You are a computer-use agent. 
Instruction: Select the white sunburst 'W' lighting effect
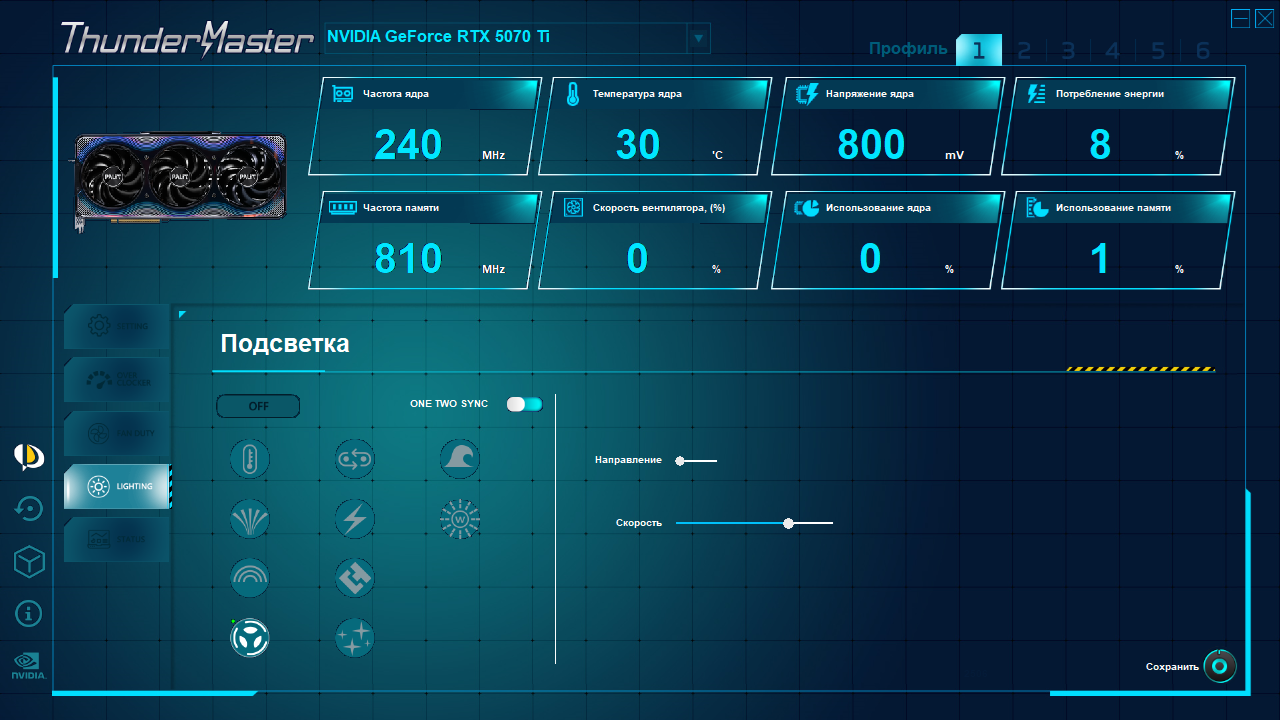tap(460, 519)
